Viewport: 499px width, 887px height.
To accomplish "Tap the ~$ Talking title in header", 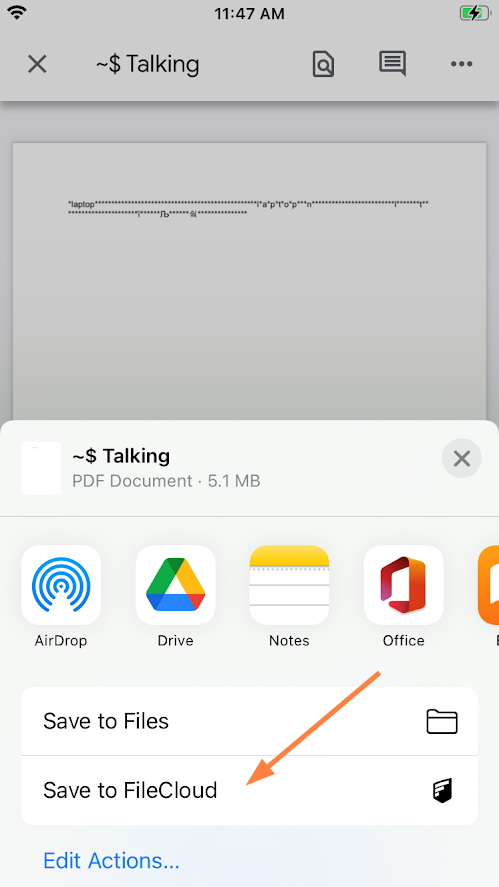I will pyautogui.click(x=148, y=64).
